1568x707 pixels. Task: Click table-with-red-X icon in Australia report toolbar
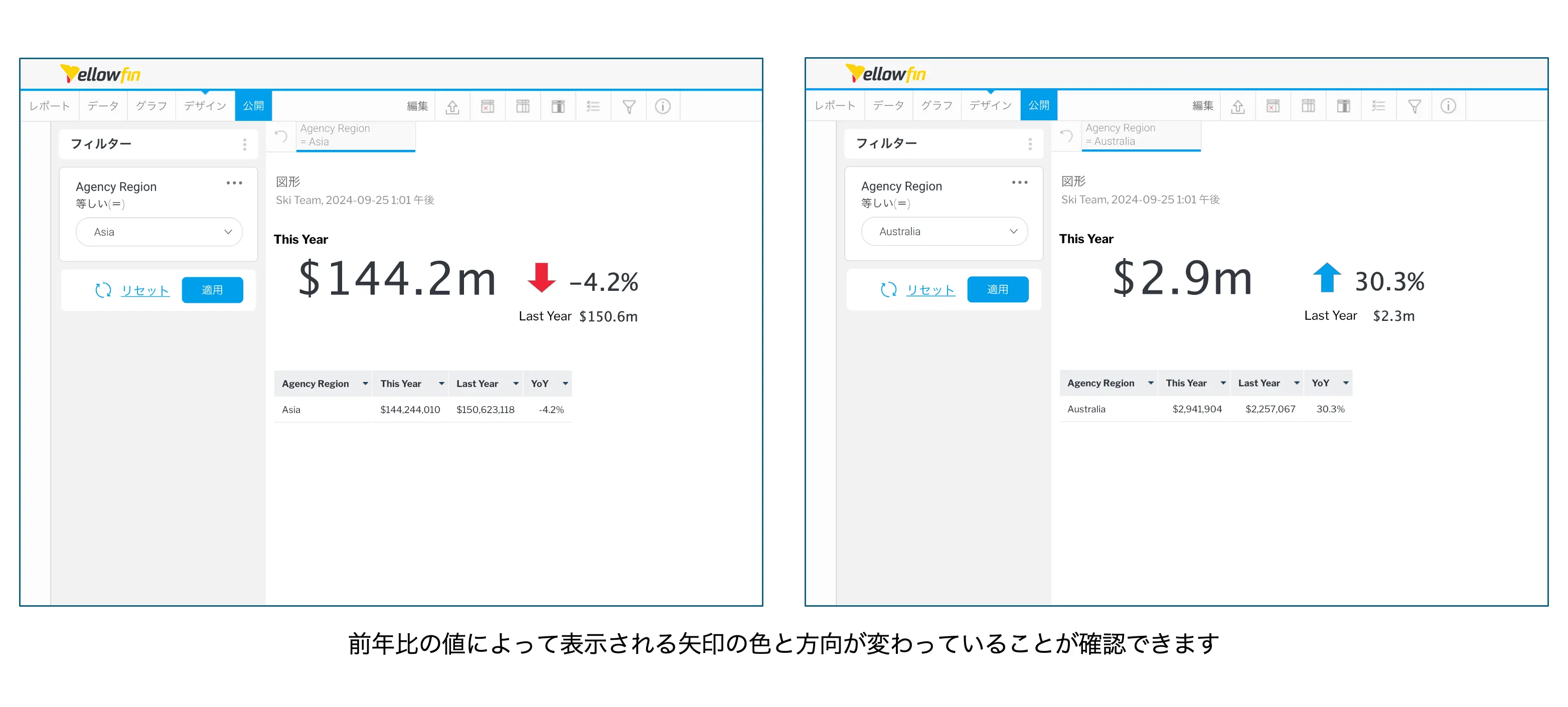(x=1273, y=106)
